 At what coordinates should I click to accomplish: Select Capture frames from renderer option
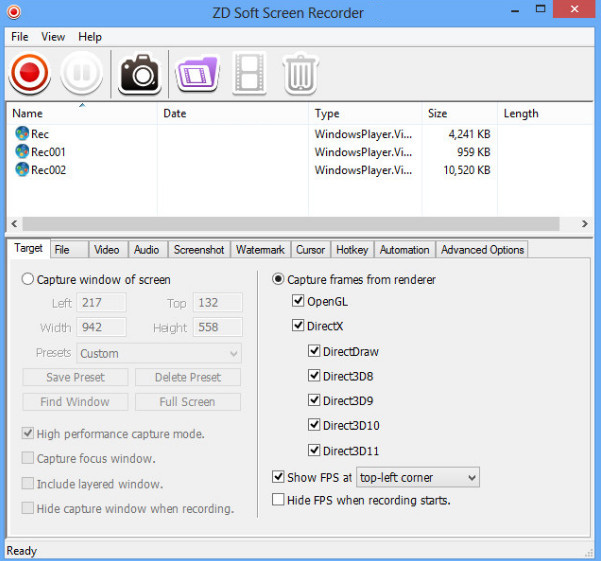[x=278, y=279]
